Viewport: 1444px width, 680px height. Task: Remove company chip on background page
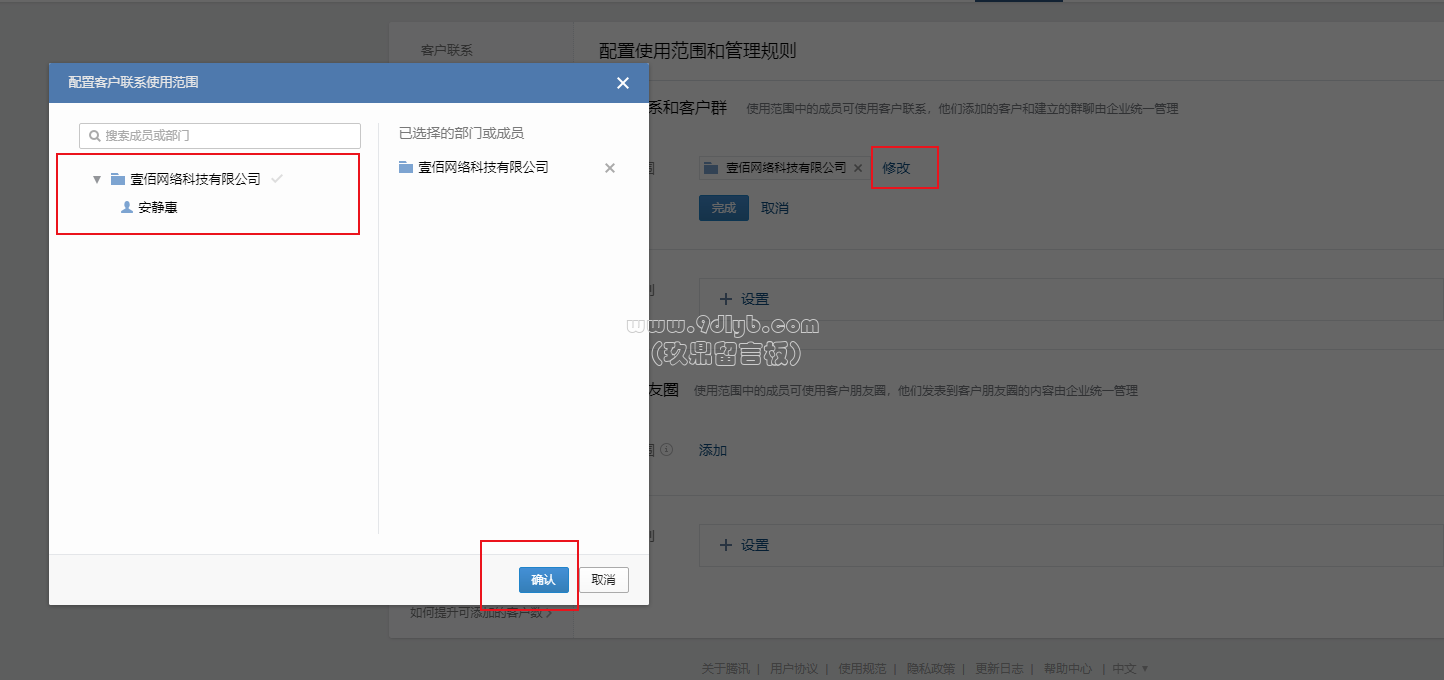click(x=858, y=168)
